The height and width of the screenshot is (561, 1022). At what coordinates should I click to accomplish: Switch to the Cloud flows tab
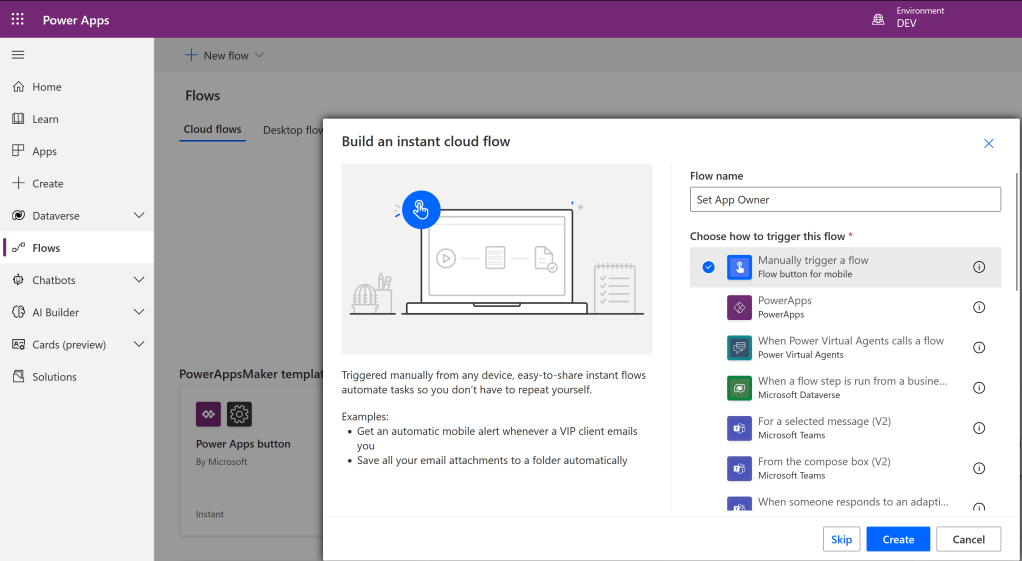point(212,130)
